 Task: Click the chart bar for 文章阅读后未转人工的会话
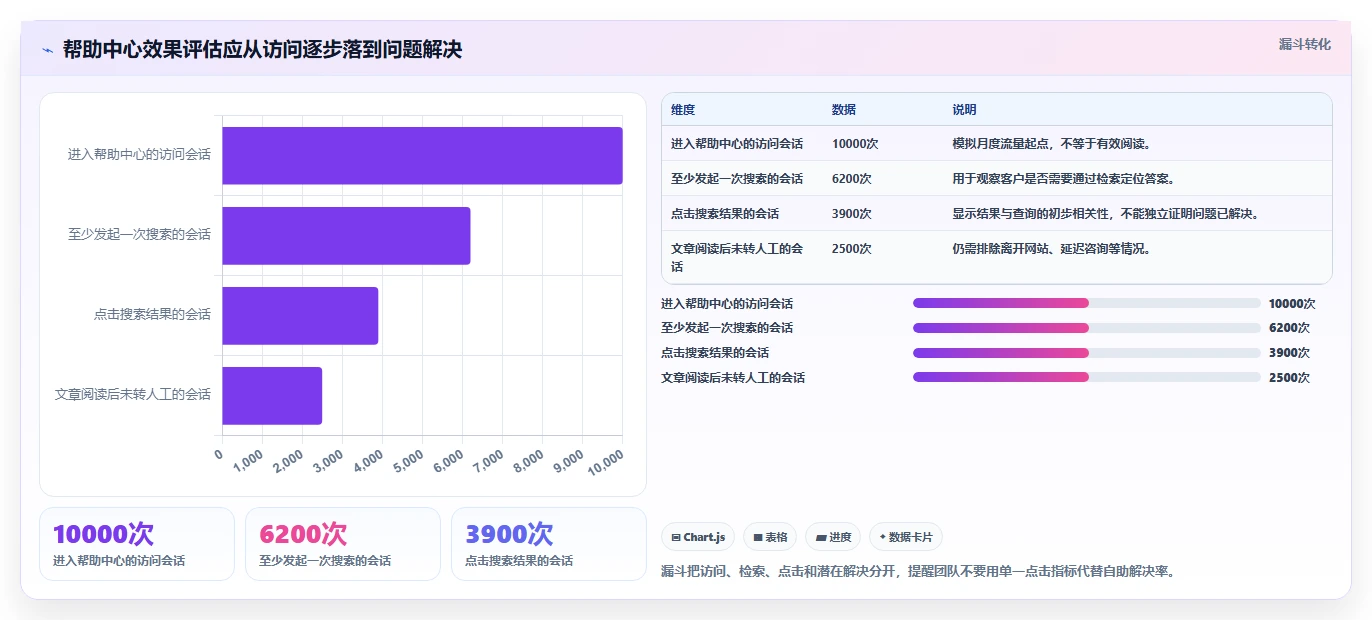point(272,395)
